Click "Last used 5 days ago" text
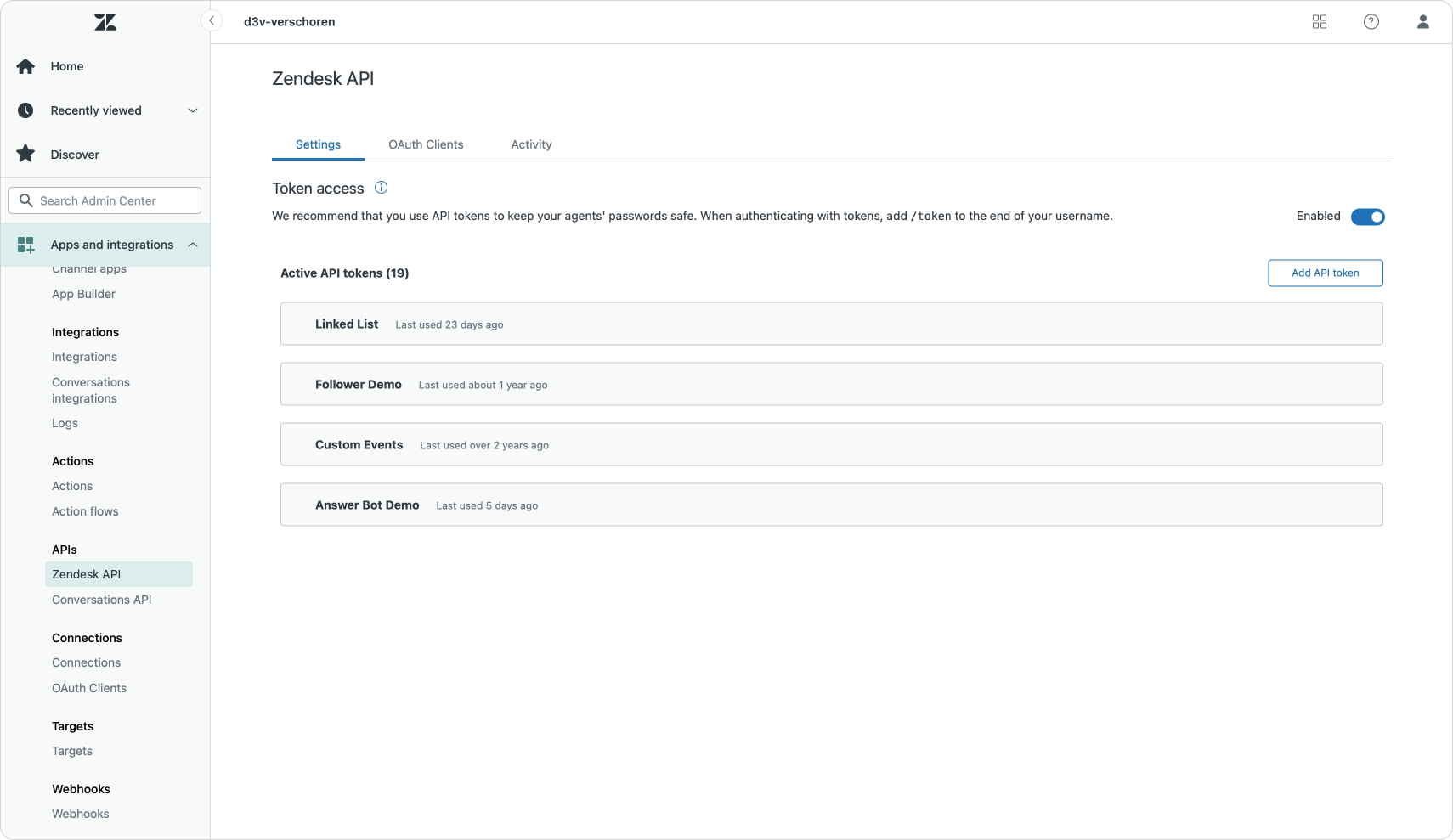1453x840 pixels. click(x=488, y=505)
